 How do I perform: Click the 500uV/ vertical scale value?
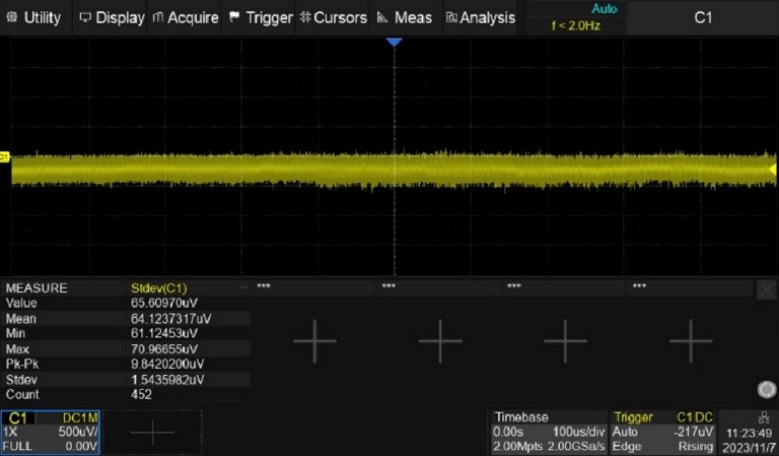[78, 432]
